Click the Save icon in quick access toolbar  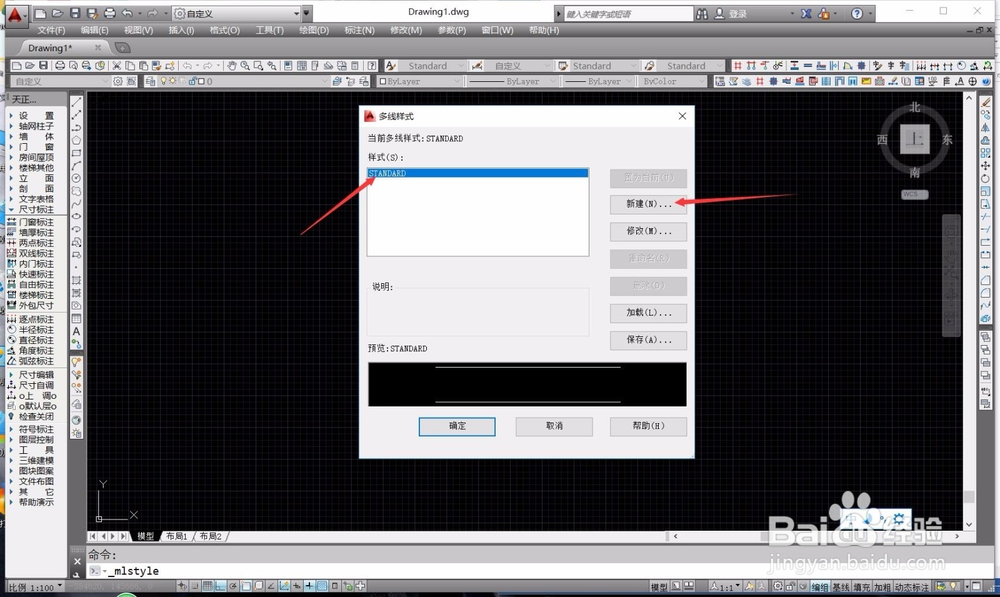pyautogui.click(x=75, y=13)
